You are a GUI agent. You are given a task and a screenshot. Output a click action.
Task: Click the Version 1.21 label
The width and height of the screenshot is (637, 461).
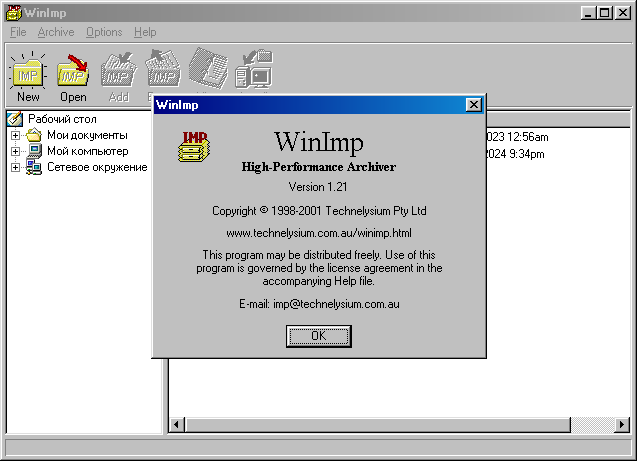tap(318, 187)
